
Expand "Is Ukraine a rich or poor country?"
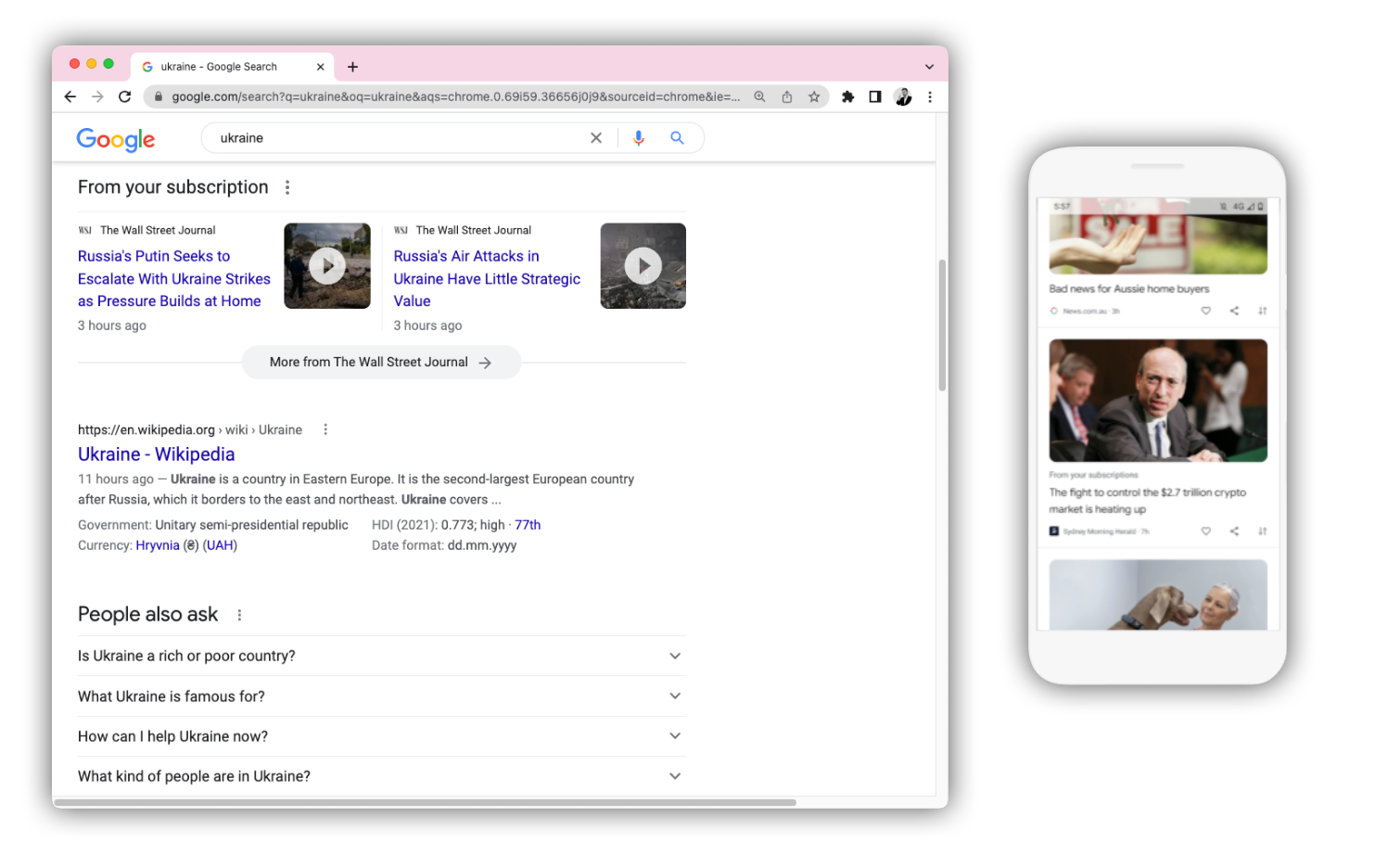(x=674, y=656)
